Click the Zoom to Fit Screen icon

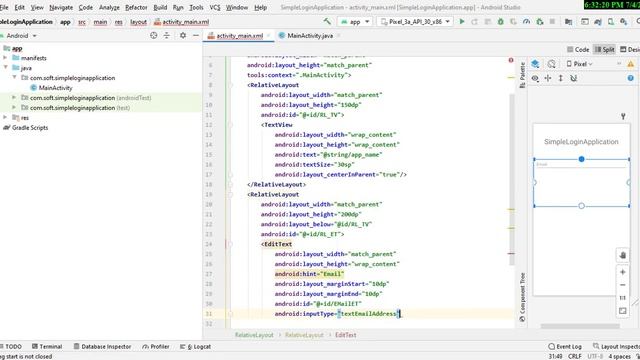[622, 311]
